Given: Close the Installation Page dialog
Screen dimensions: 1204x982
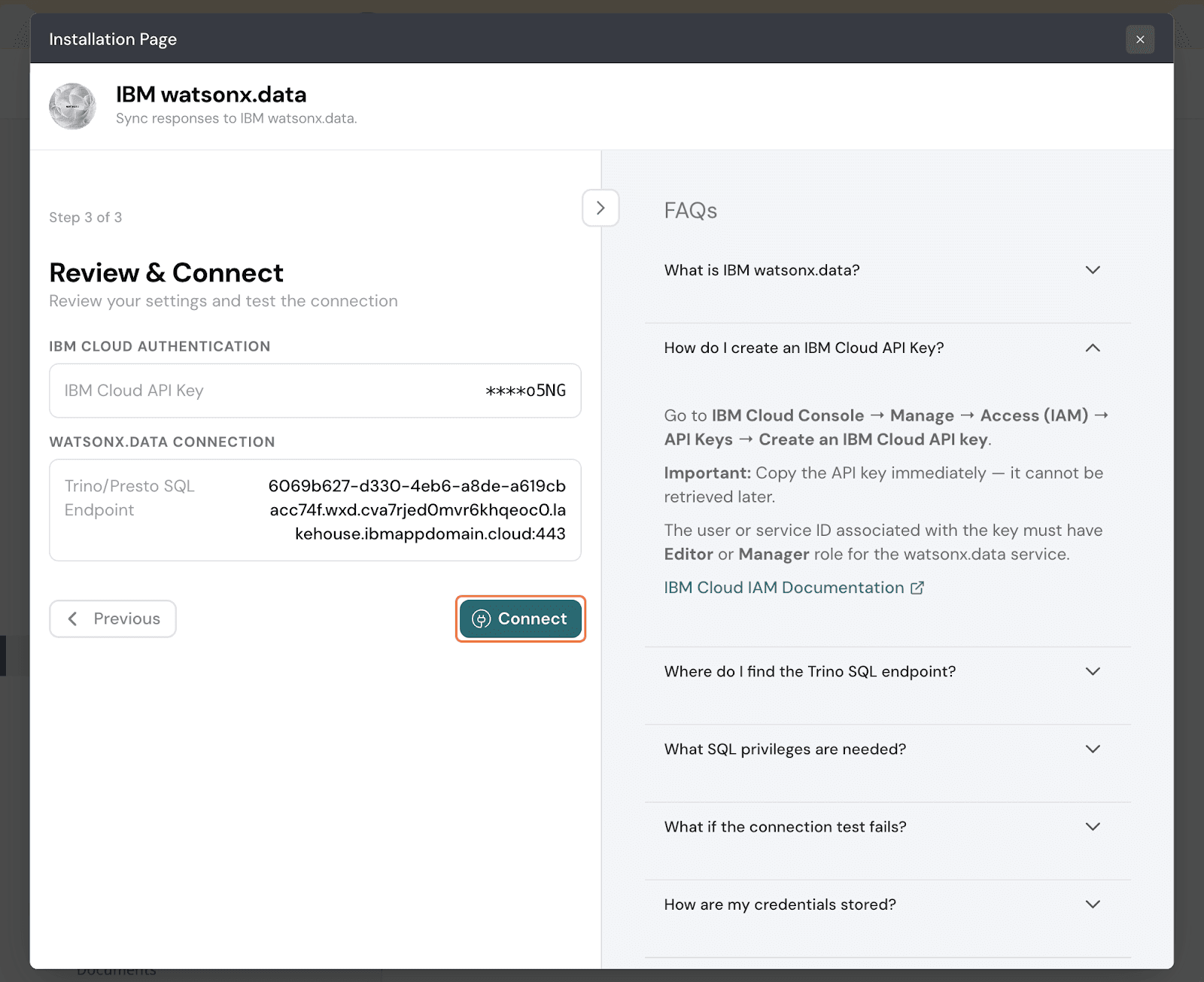Looking at the screenshot, I should 1140,39.
